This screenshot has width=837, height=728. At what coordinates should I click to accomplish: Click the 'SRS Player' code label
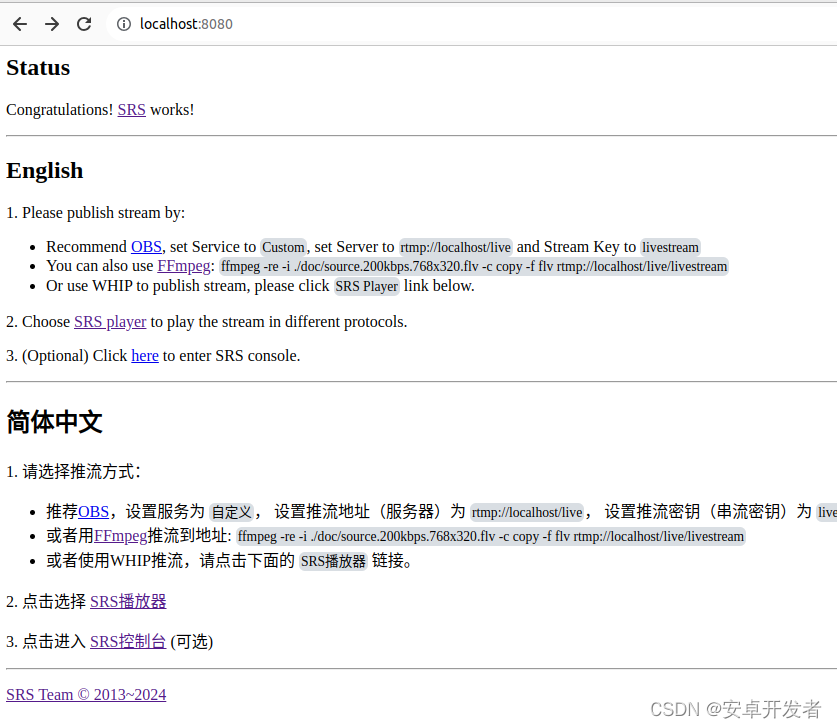point(367,287)
